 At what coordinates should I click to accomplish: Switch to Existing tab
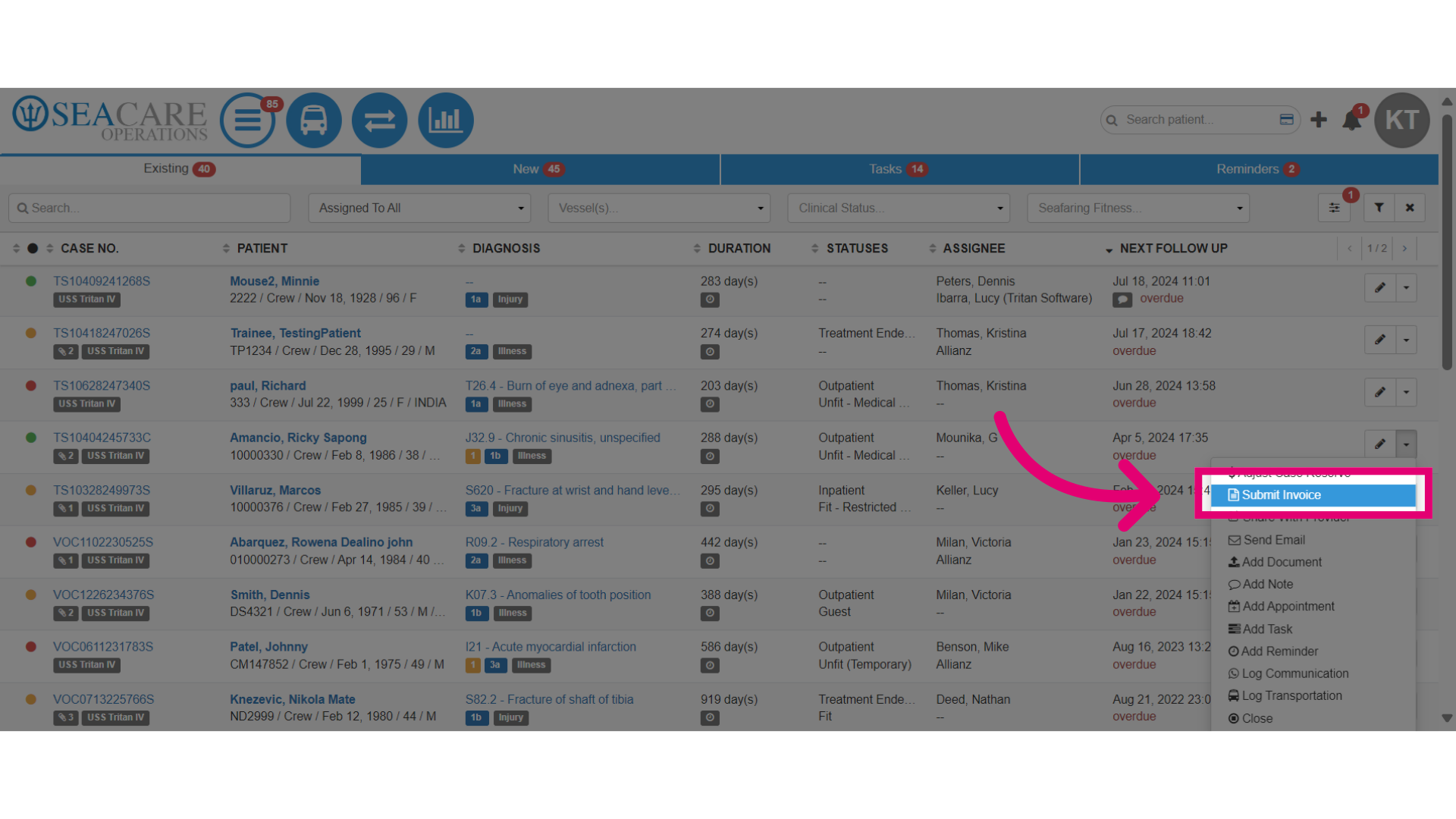click(x=180, y=169)
